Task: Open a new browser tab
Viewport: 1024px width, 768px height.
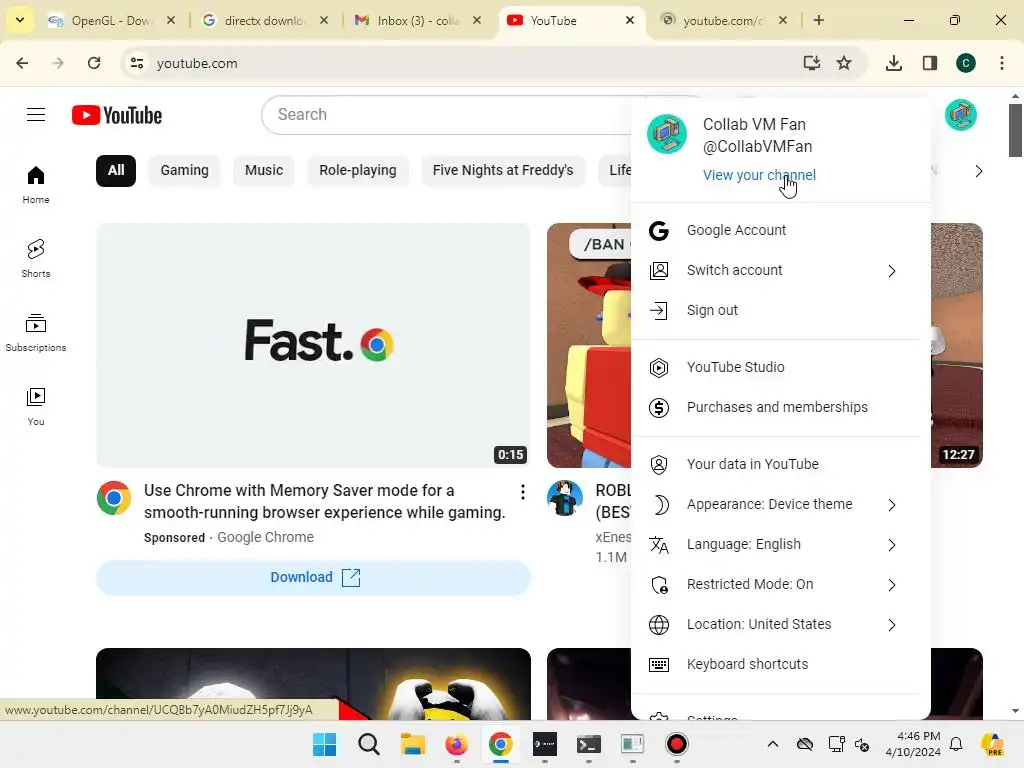Action: (818, 20)
